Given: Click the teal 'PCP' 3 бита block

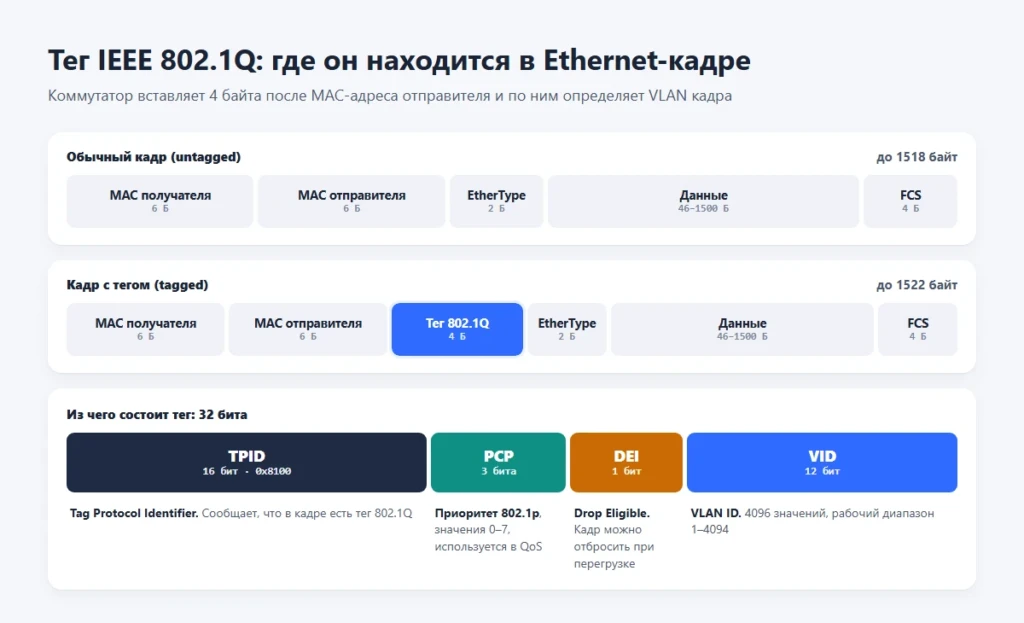Looking at the screenshot, I should point(498,462).
